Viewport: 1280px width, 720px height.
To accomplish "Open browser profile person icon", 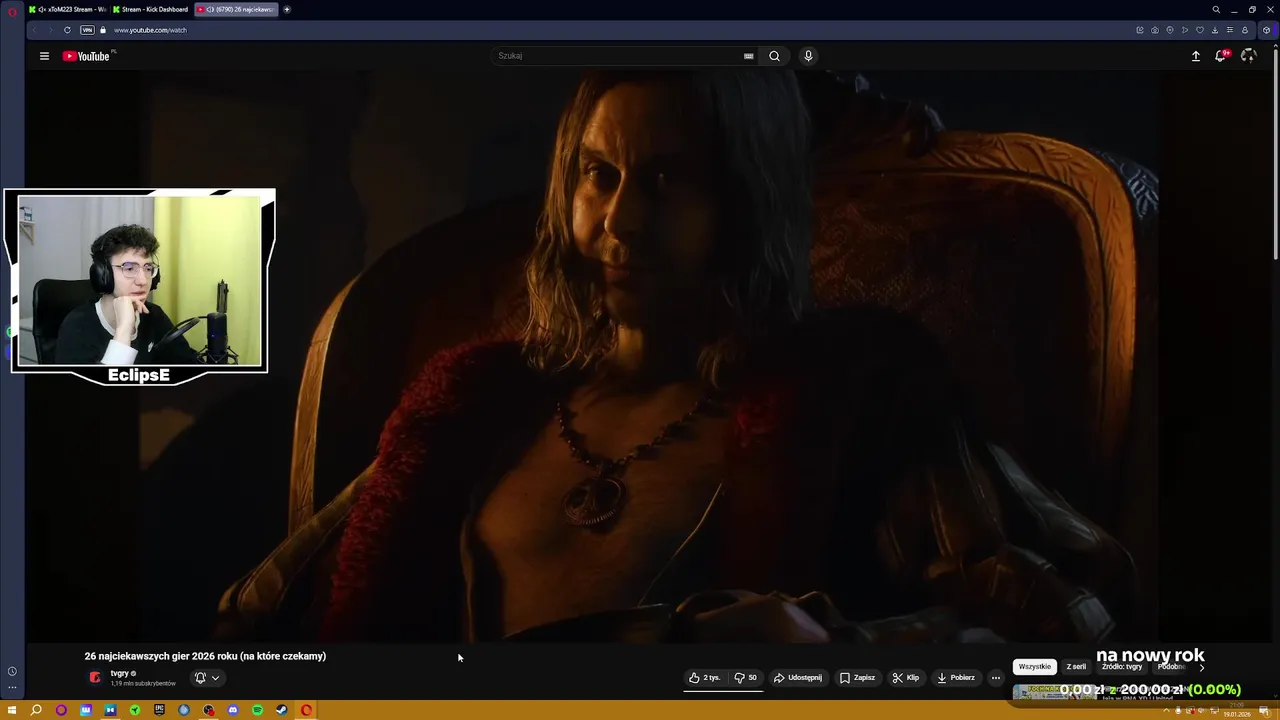I will [1245, 30].
